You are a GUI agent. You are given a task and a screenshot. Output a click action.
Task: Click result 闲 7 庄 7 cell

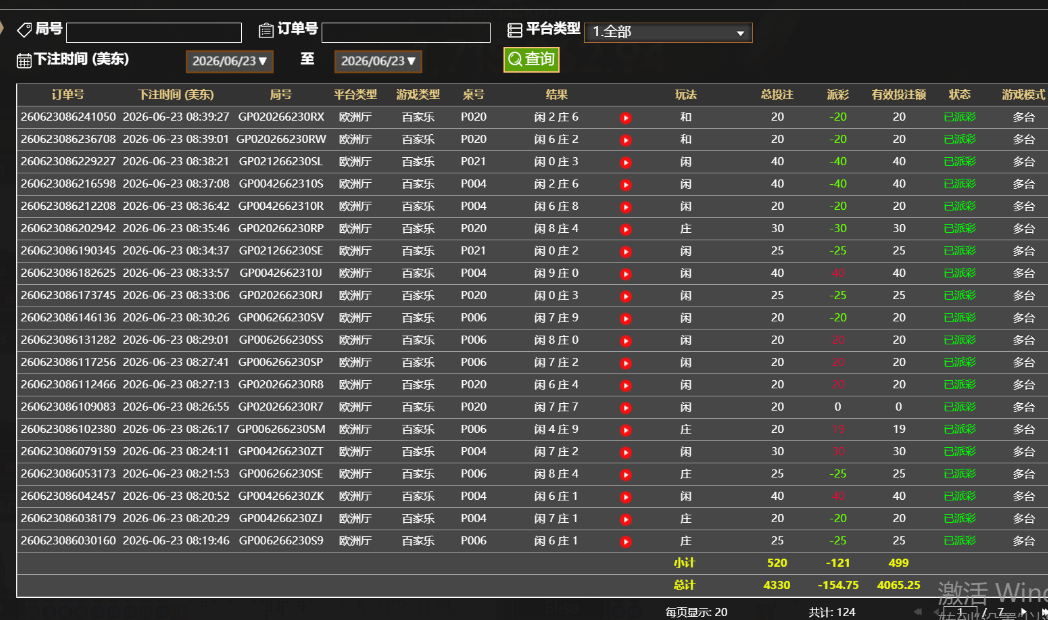pos(556,407)
